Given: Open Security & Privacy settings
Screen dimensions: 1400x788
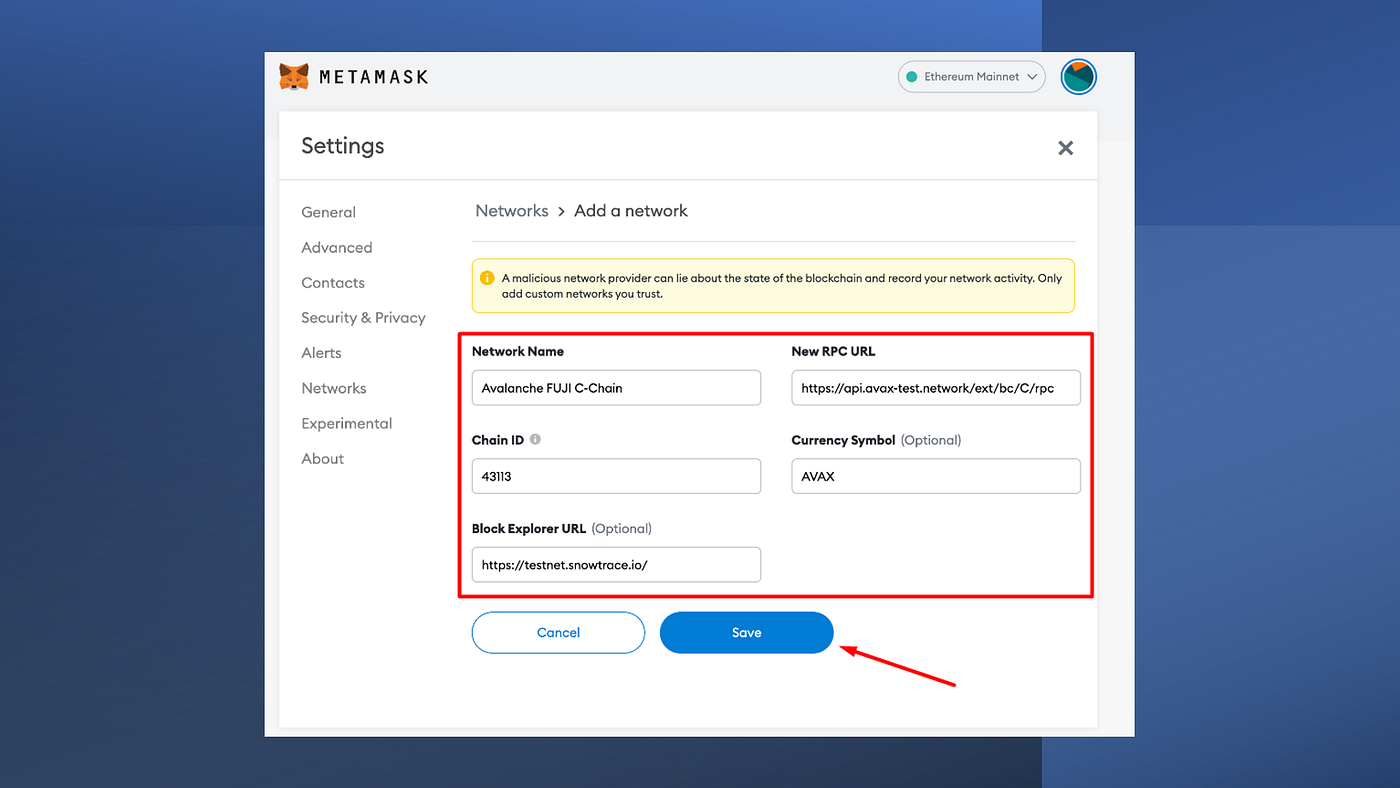Looking at the screenshot, I should [363, 318].
